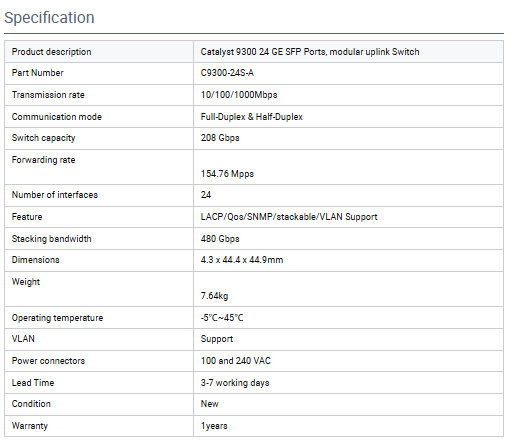Click the 7.64kg value

click(x=214, y=296)
